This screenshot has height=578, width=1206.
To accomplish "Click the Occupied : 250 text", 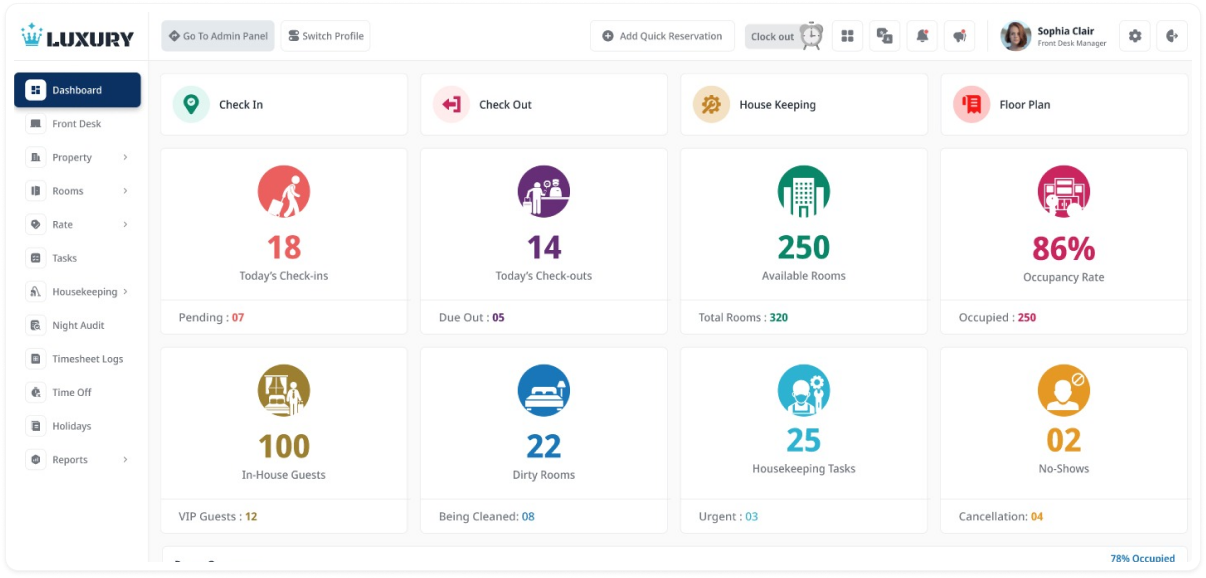I will 998,317.
